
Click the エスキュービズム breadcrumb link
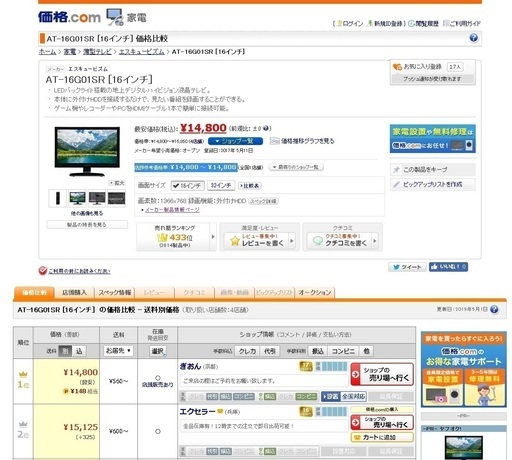[x=142, y=52]
